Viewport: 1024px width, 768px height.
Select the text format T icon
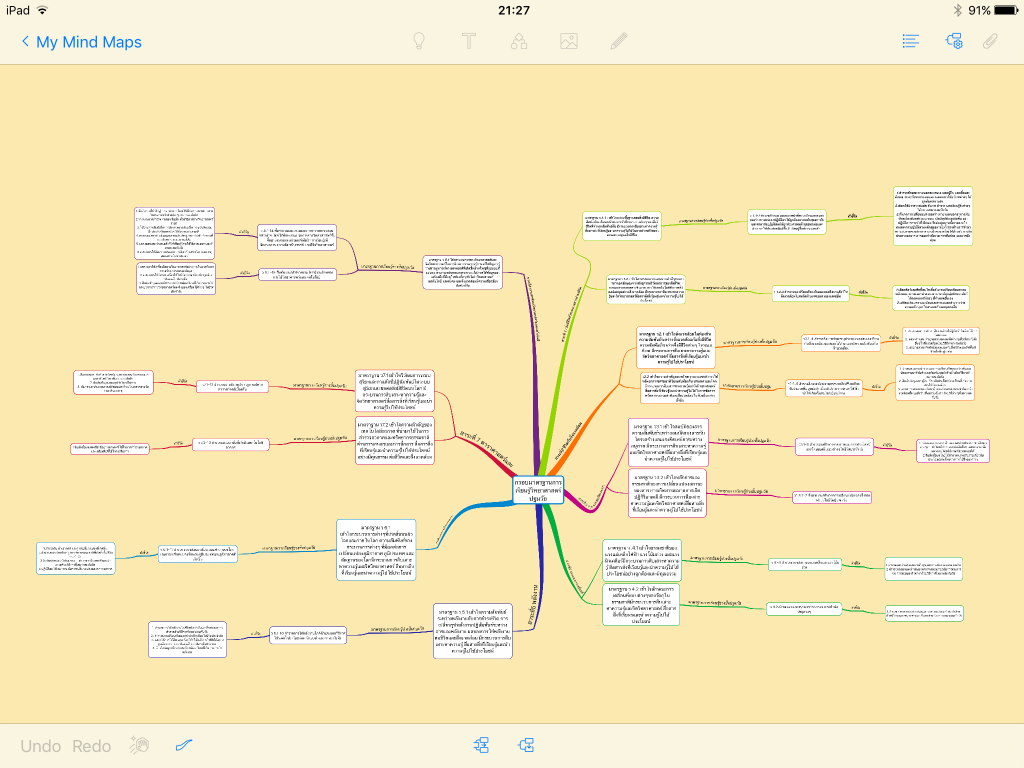click(469, 42)
